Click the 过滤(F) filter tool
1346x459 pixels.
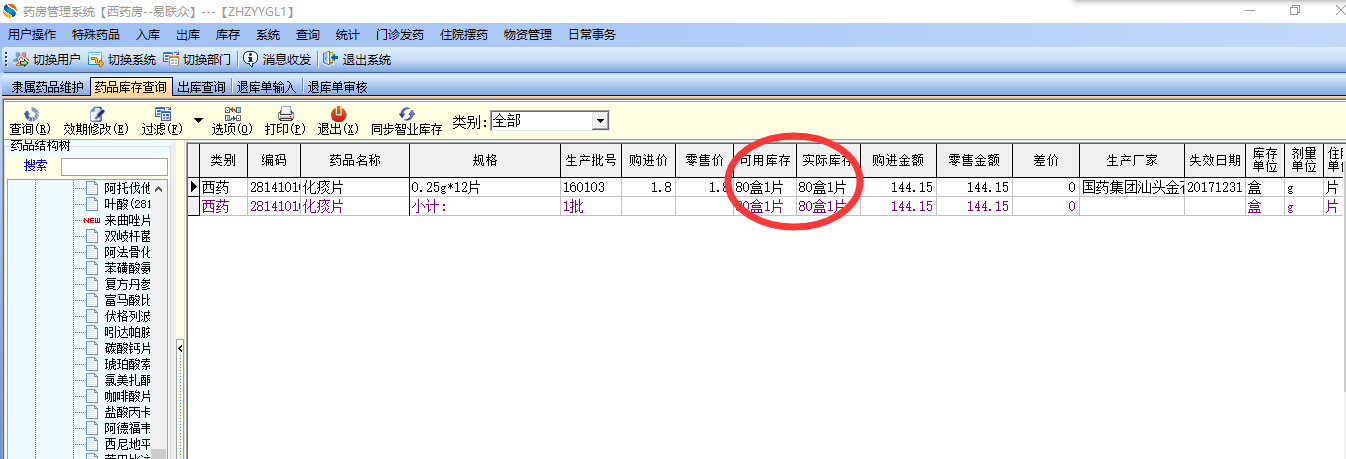162,121
